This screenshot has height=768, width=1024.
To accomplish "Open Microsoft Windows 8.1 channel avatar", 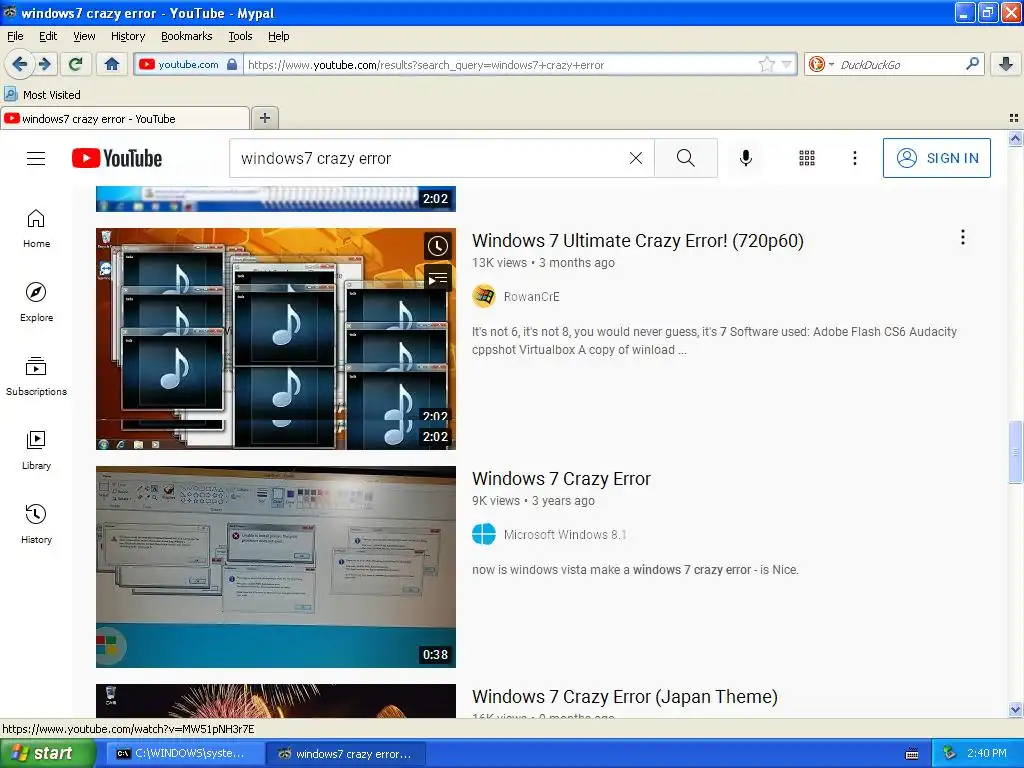I will point(484,534).
